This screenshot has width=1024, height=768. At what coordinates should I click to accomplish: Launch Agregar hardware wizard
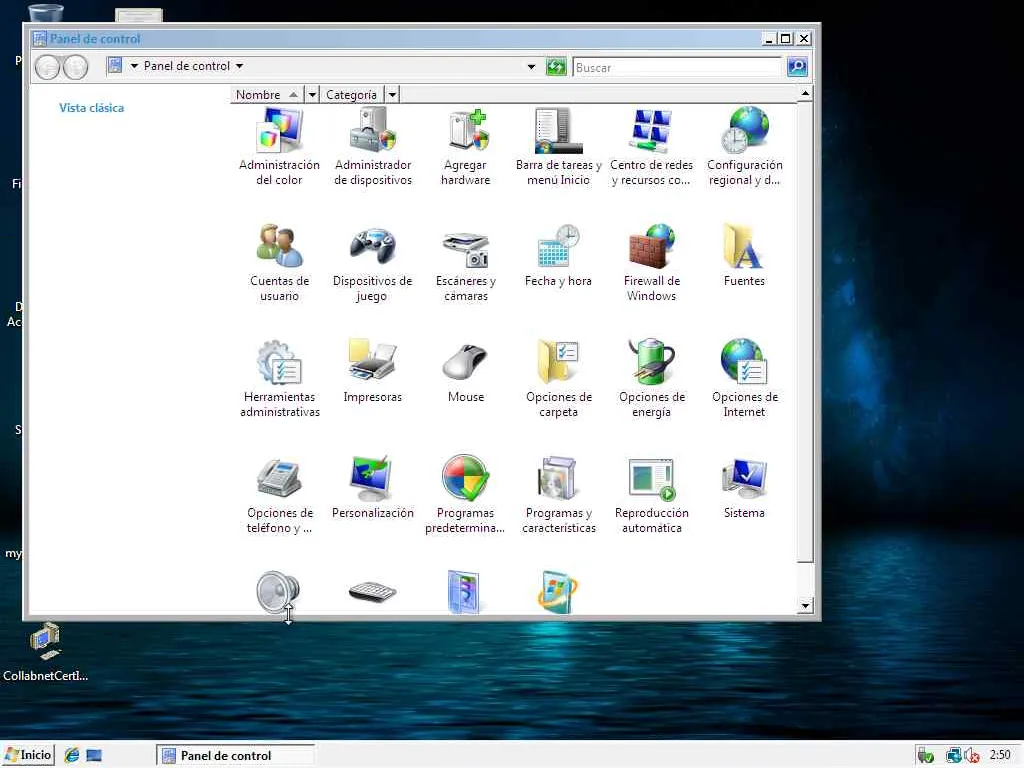point(466,147)
